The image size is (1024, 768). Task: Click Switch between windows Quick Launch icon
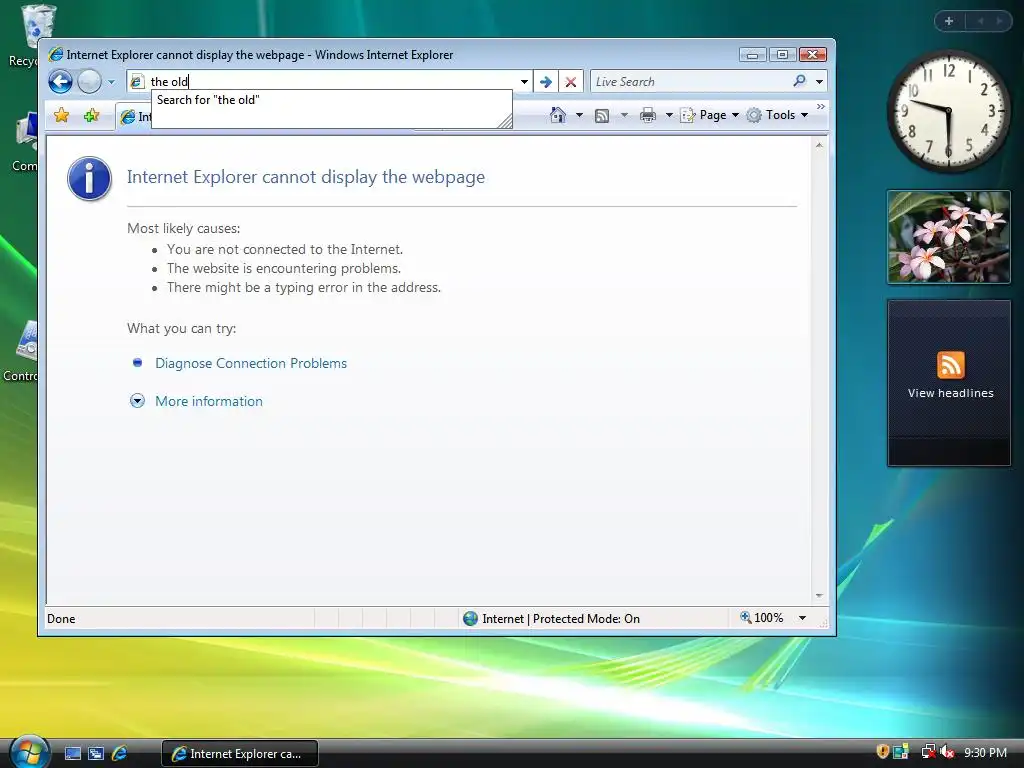96,754
